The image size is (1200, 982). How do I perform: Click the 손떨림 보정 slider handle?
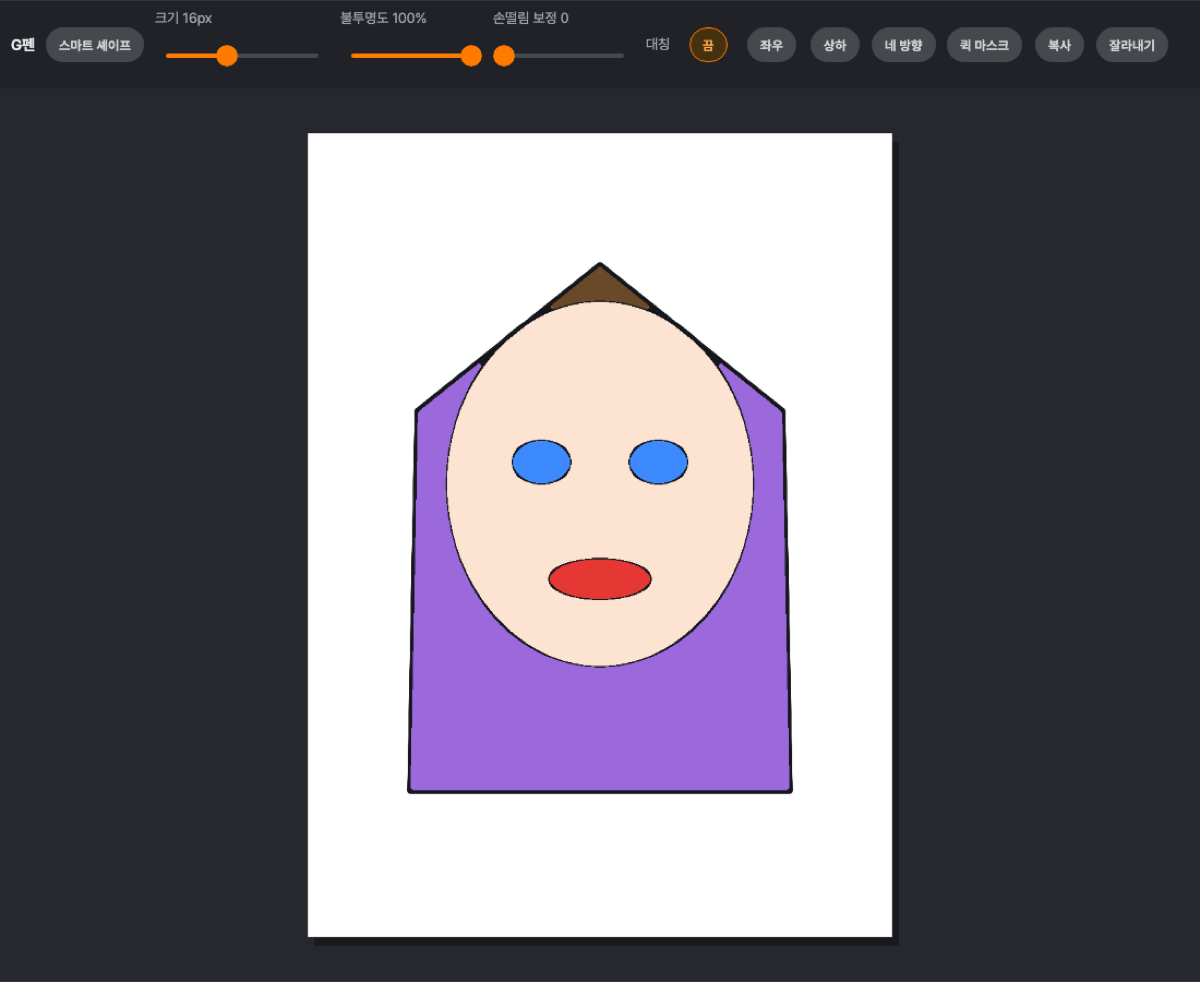coord(504,55)
